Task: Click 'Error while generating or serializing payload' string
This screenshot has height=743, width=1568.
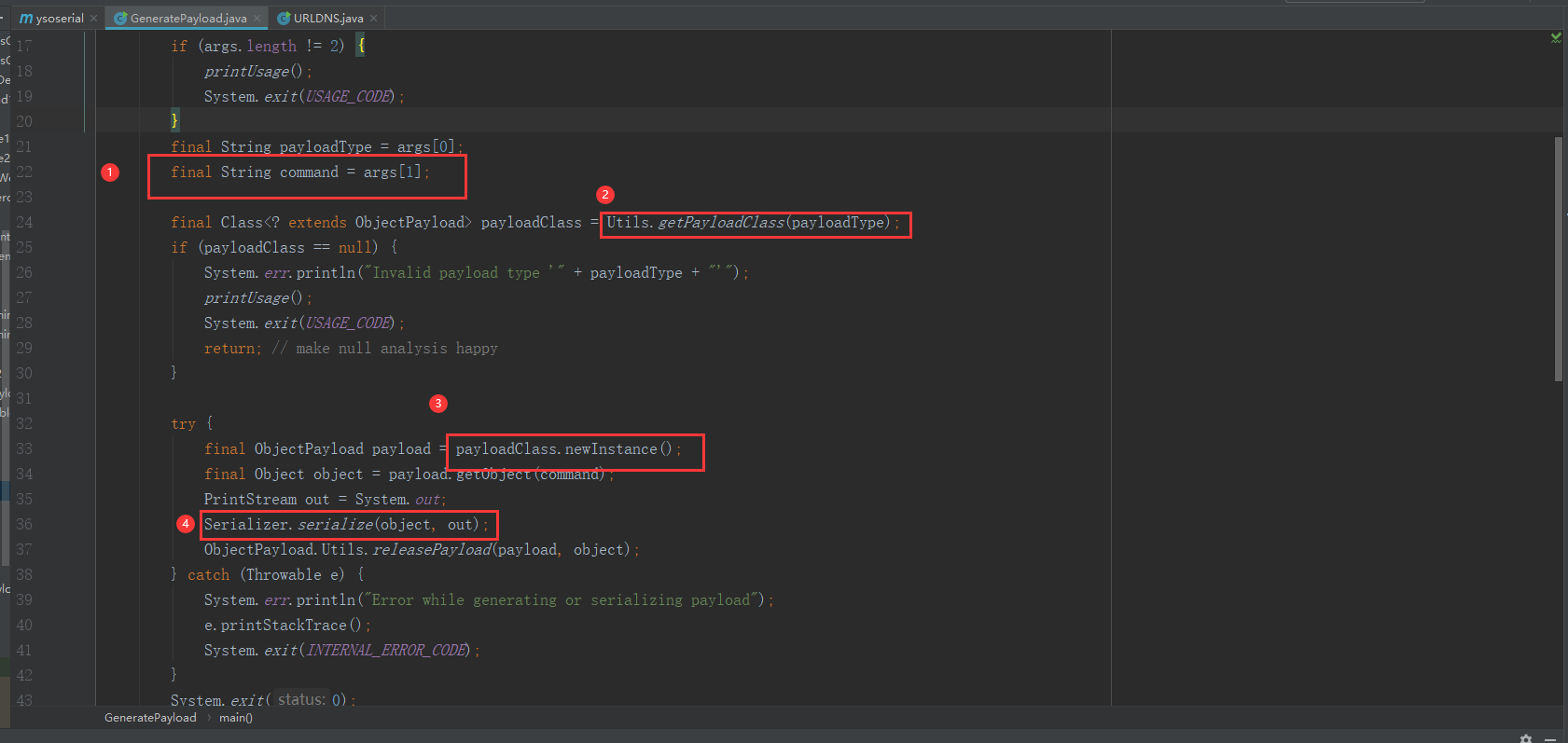Action: click(x=563, y=599)
